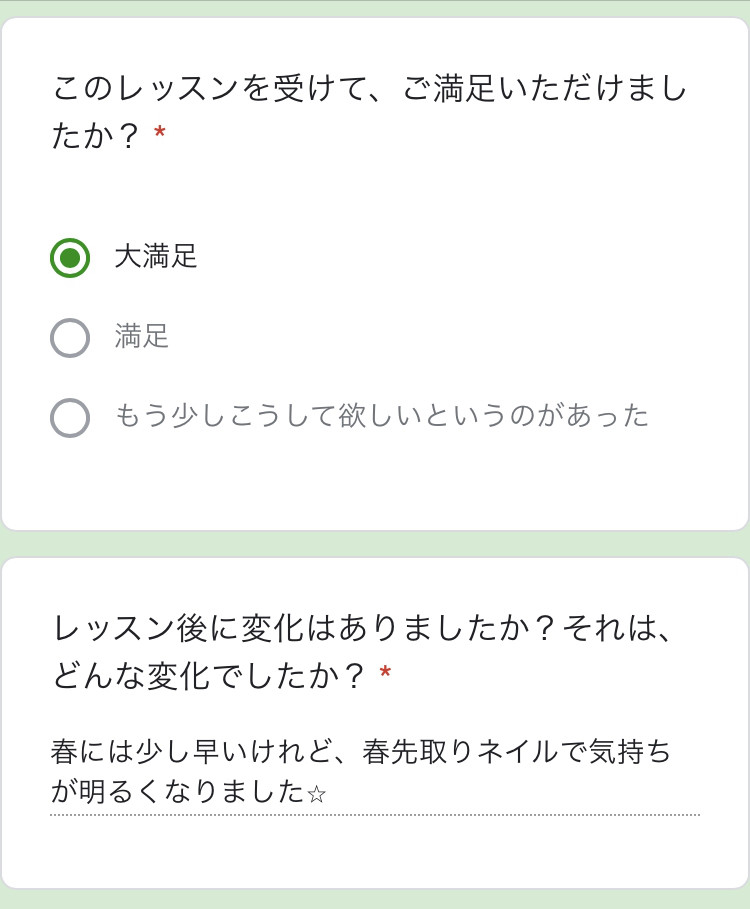750x909 pixels.
Task: Click the ☆ star ending the answer text
Action: 316,794
